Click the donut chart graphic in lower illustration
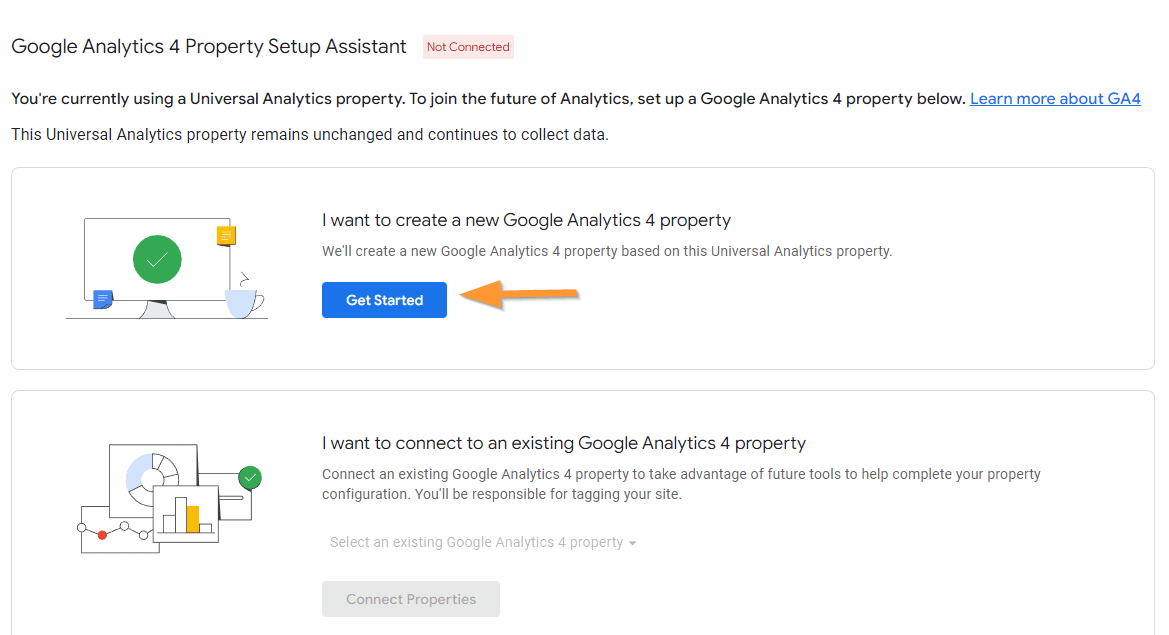This screenshot has width=1169, height=635. pos(152,474)
